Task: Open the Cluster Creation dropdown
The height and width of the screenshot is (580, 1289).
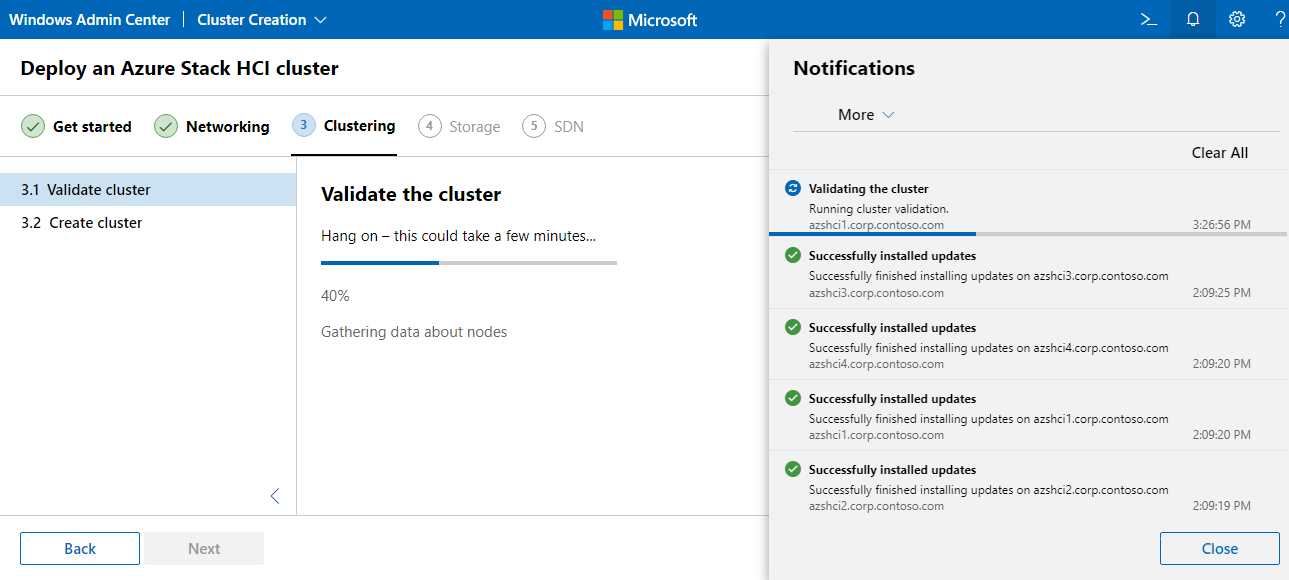Action: tap(262, 19)
